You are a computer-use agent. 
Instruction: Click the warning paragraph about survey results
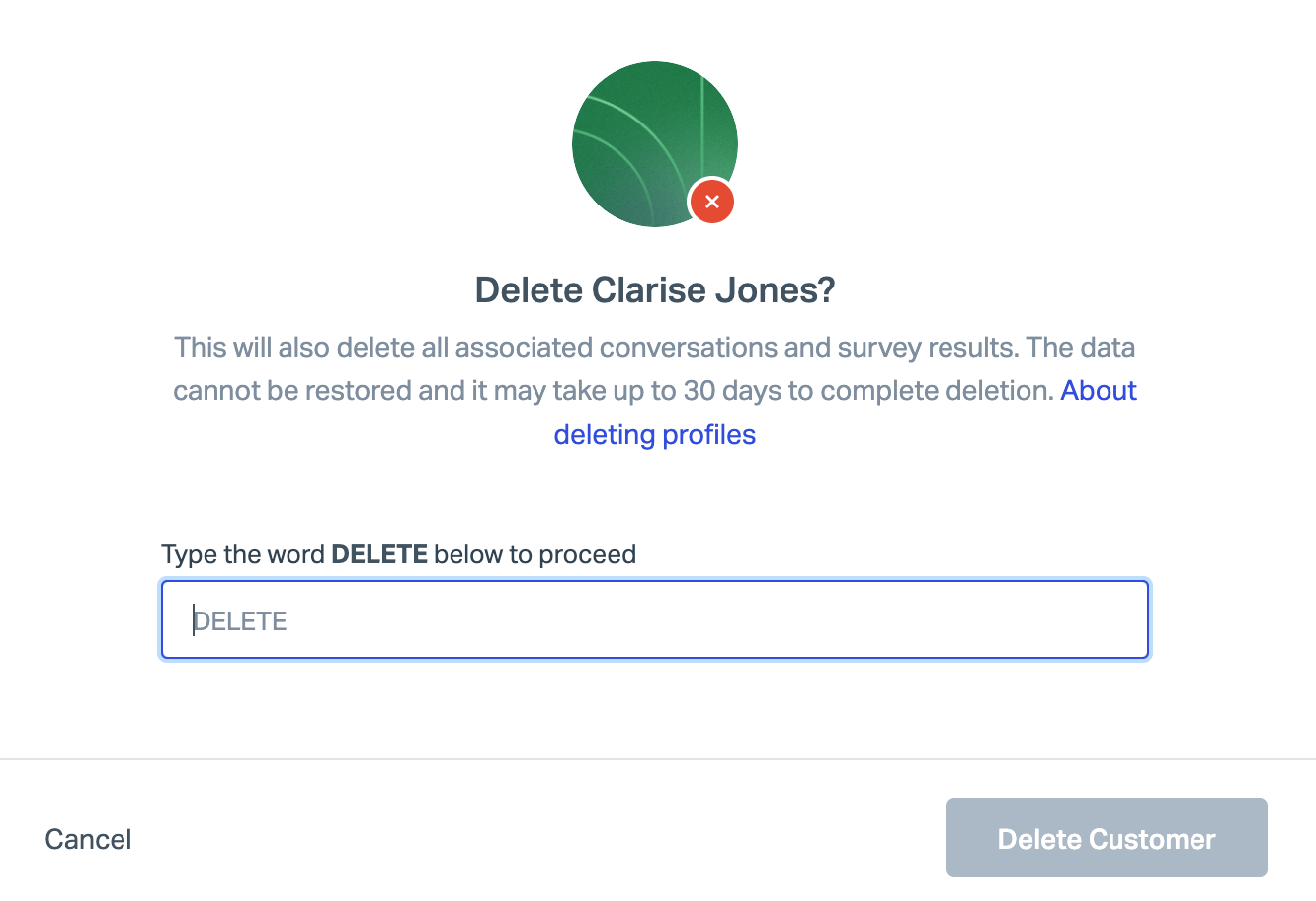(655, 369)
